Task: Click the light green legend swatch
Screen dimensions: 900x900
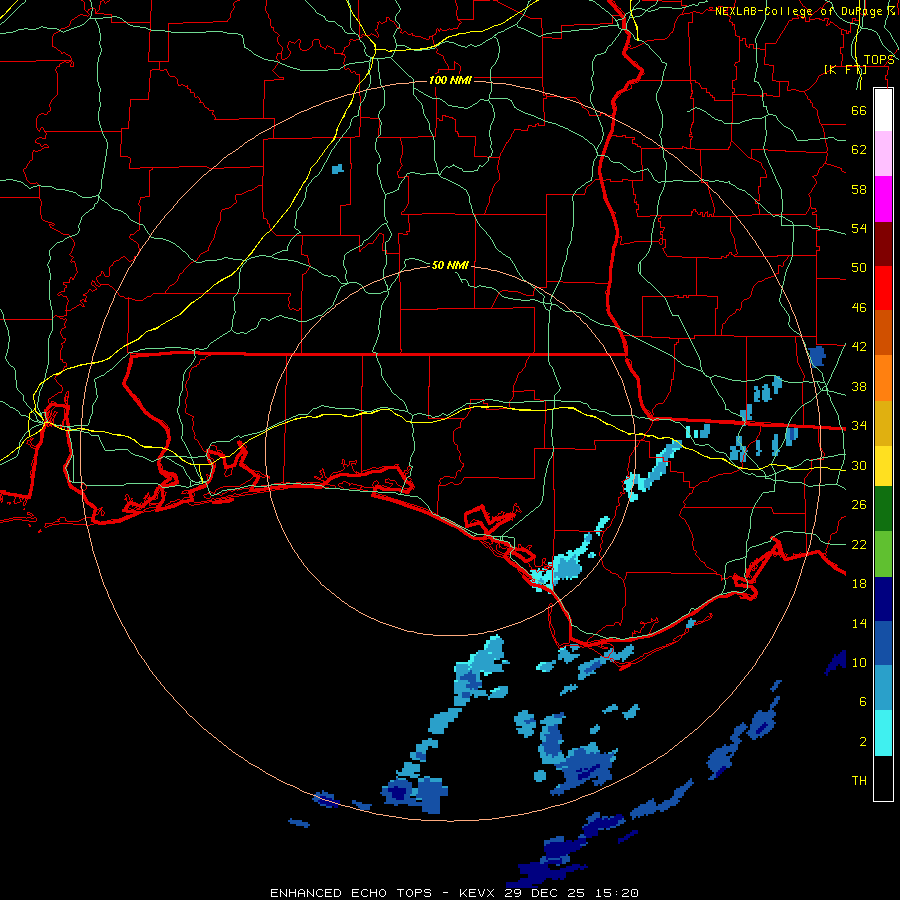Action: pos(883,554)
